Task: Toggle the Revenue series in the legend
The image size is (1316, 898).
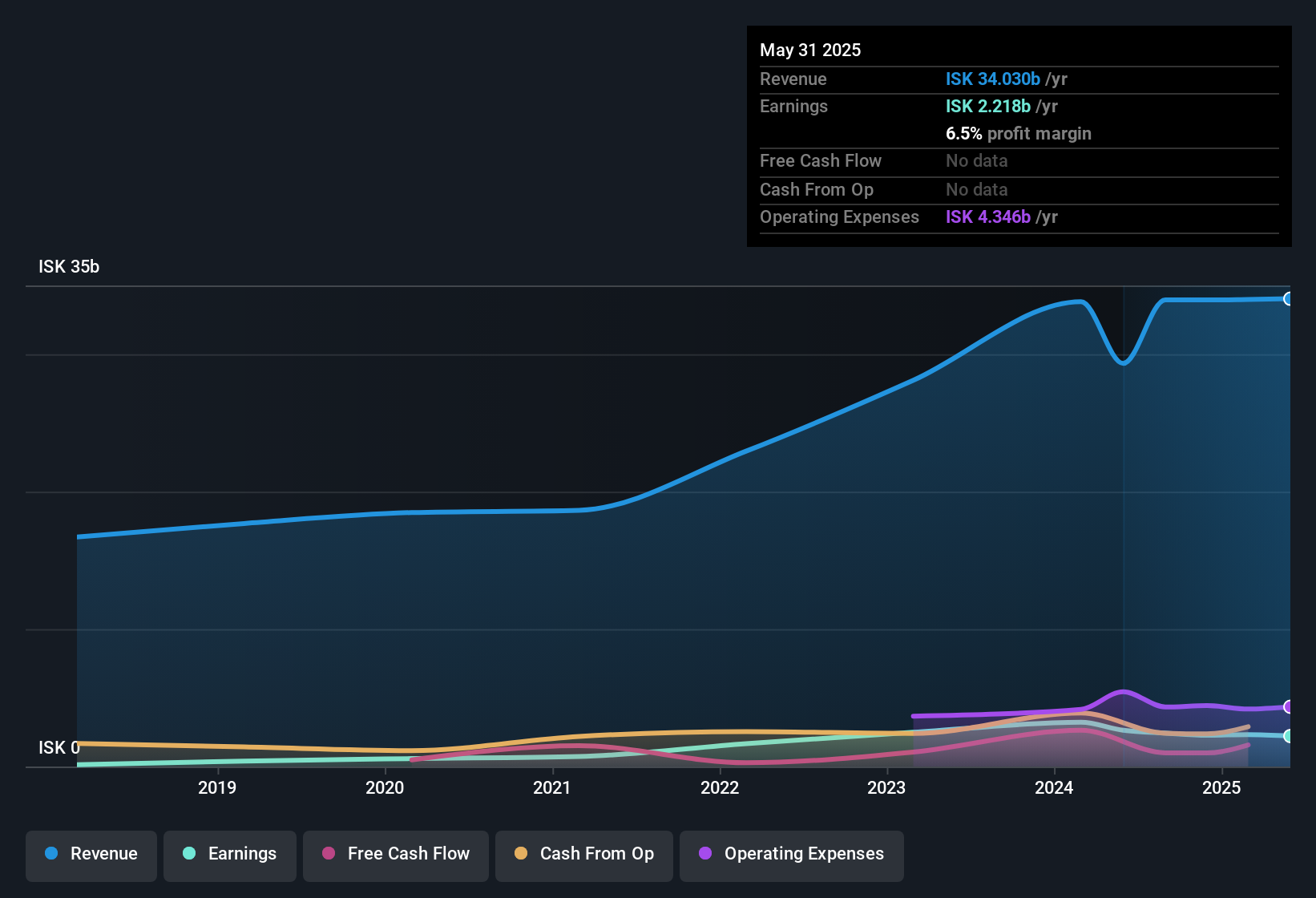Action: coord(91,856)
